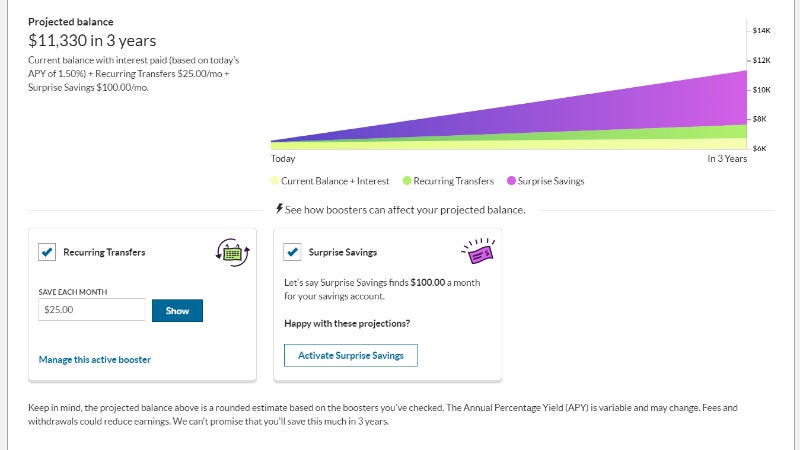Click Activate Surprise Savings button
Screen dimensions: 800x450
[350, 355]
